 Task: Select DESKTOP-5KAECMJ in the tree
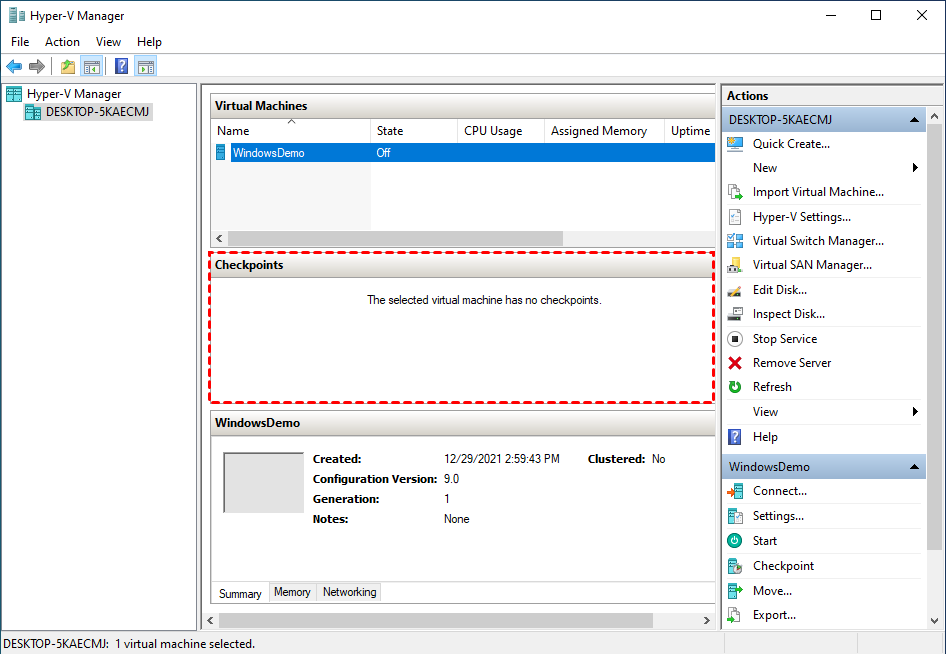pyautogui.click(x=97, y=112)
